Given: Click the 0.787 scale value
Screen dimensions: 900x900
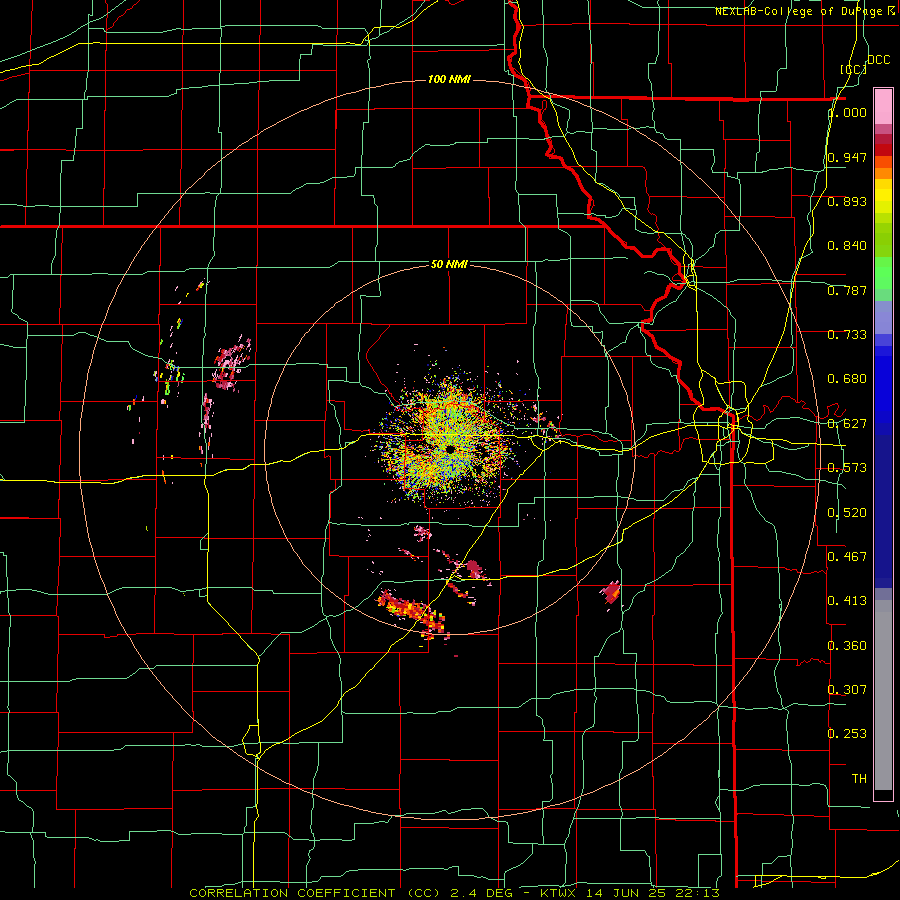Looking at the screenshot, I should click(x=847, y=290).
